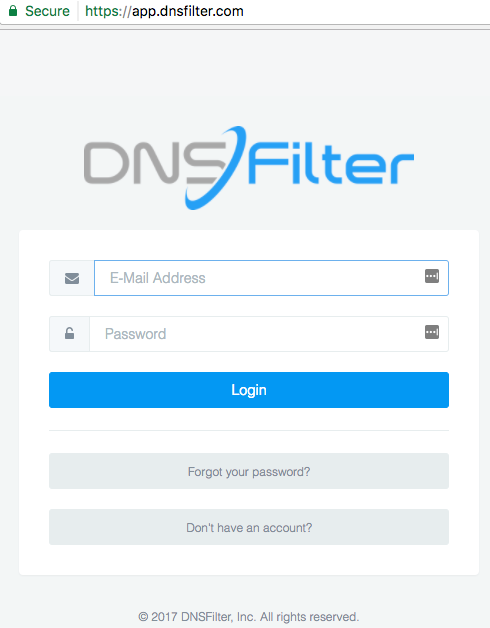The height and width of the screenshot is (628, 490).
Task: Click the envelope icon beside E-Mail Address
Action: coord(72,278)
